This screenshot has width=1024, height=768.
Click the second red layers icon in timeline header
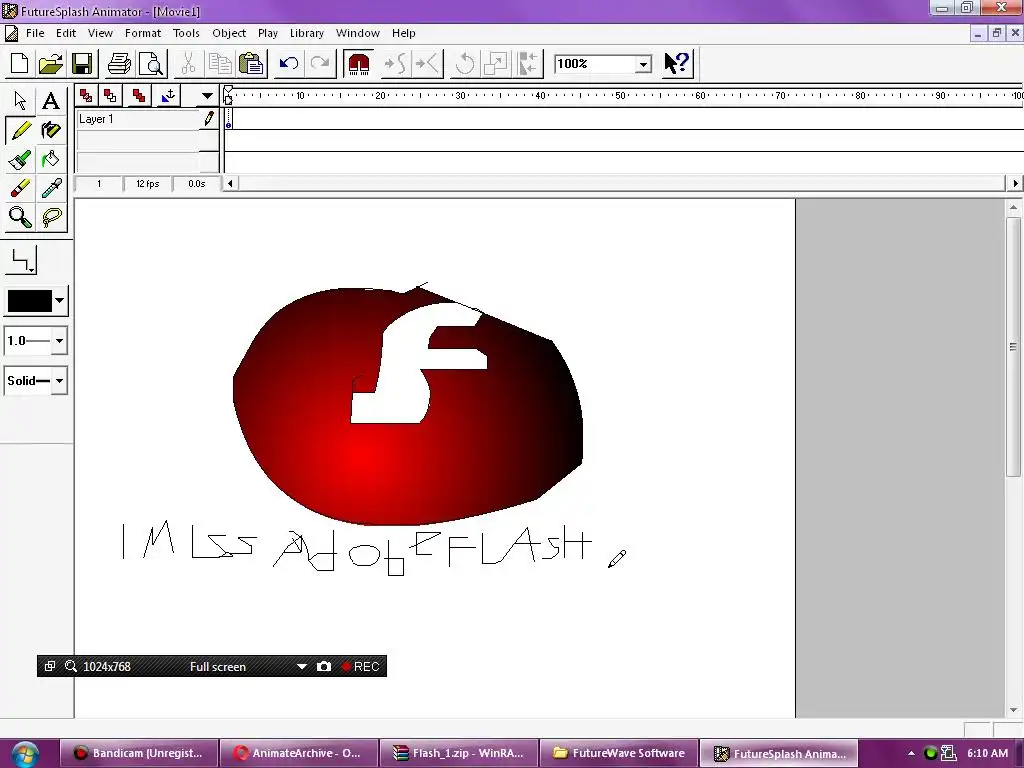pos(110,96)
